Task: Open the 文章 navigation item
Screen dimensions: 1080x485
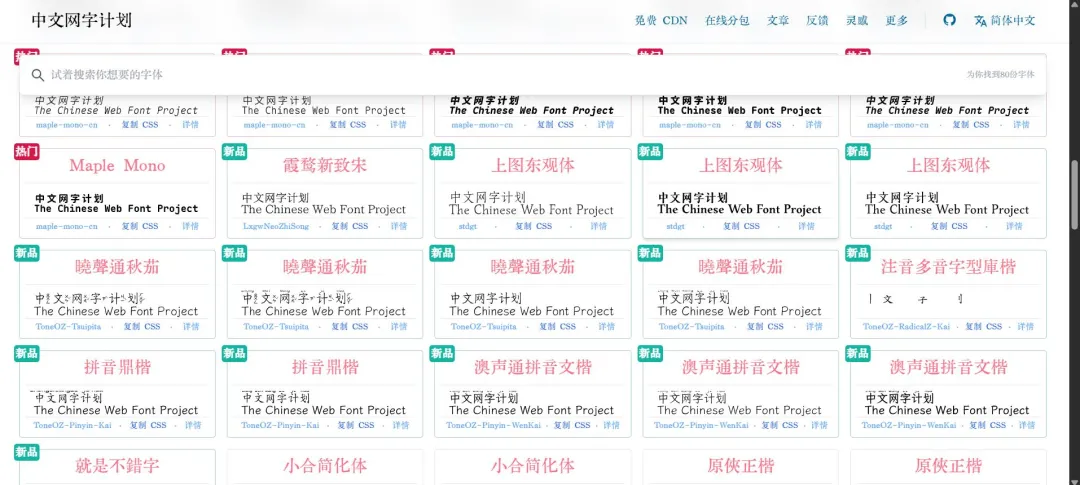Action: coord(778,20)
